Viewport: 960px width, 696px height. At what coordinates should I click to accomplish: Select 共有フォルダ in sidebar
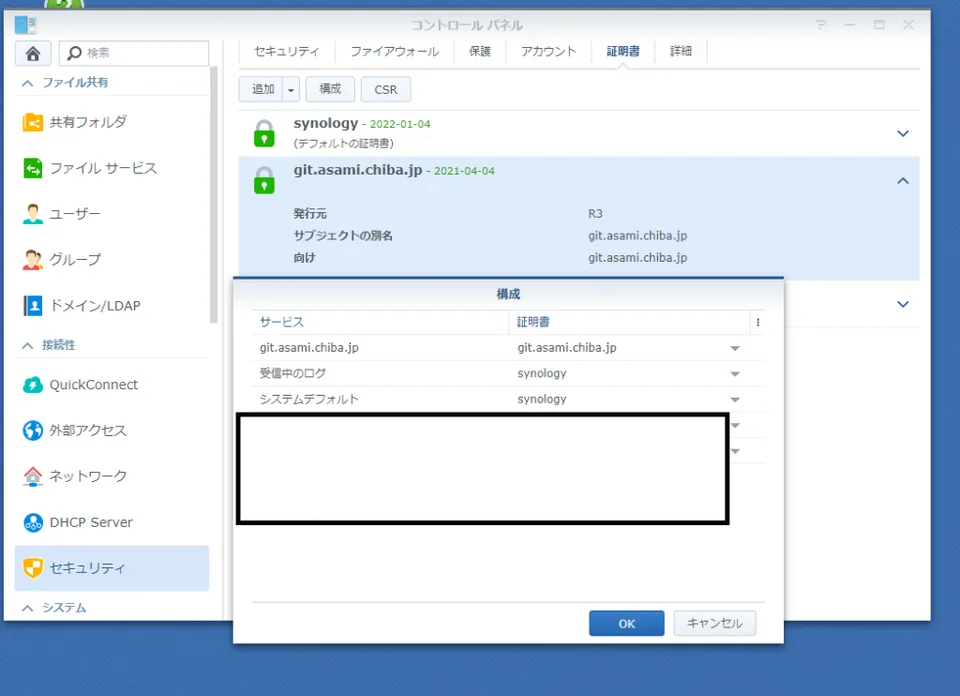88,122
